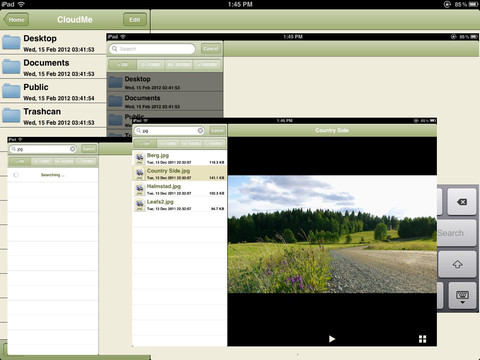Tap Cancel next to the empty Search field
The height and width of the screenshot is (360, 480).
coord(211,49)
